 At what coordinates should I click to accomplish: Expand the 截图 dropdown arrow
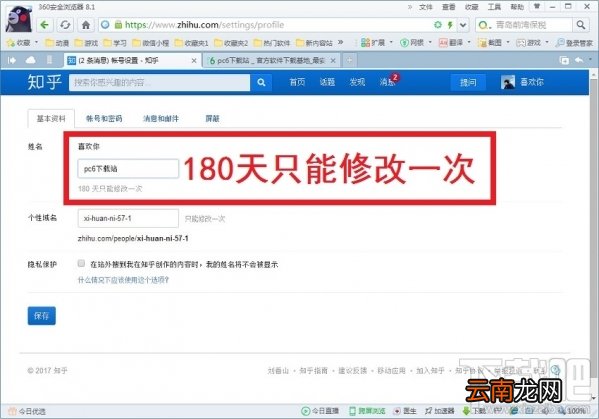[508, 42]
